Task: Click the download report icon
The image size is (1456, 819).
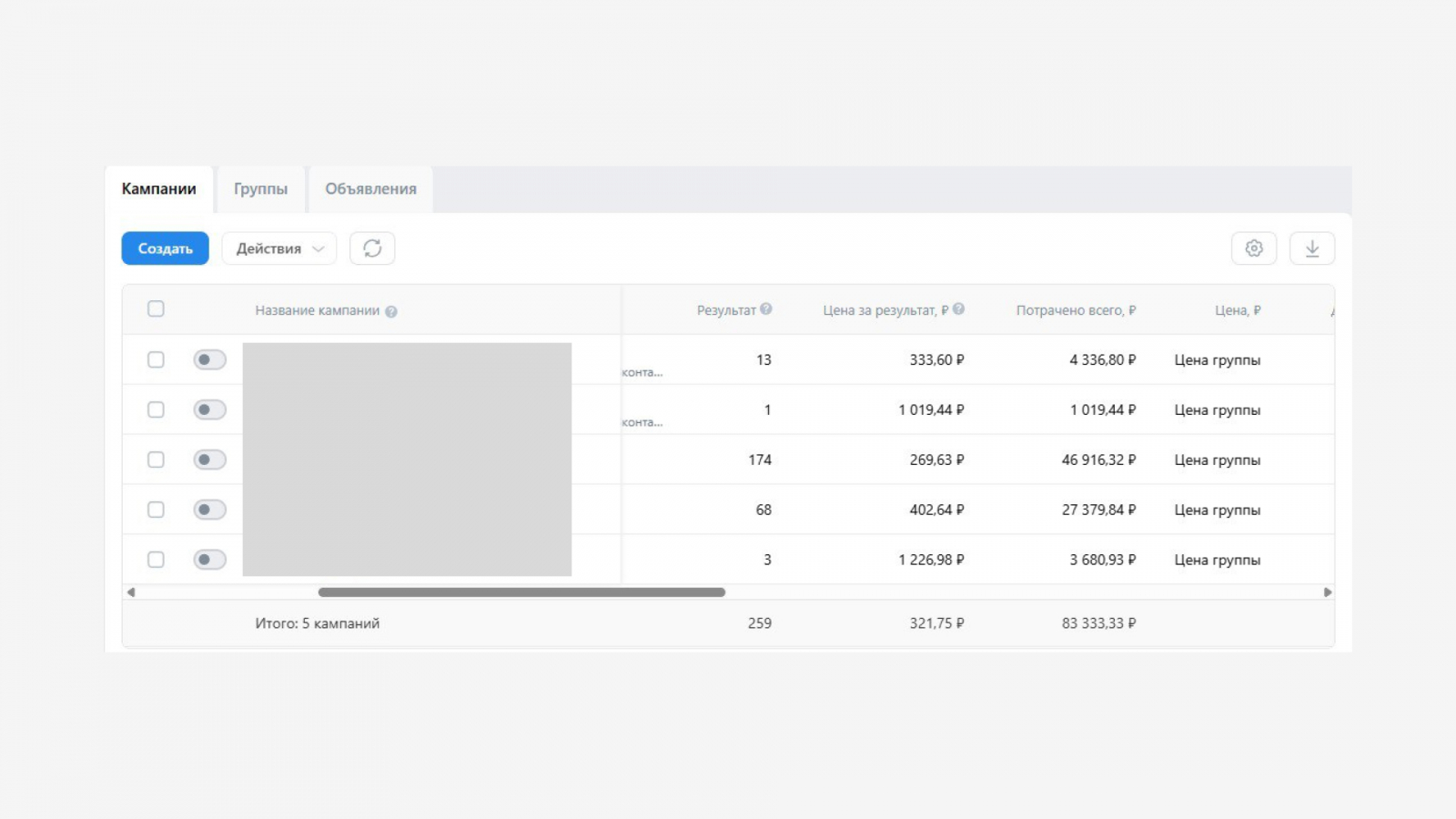Action: 1311,248
